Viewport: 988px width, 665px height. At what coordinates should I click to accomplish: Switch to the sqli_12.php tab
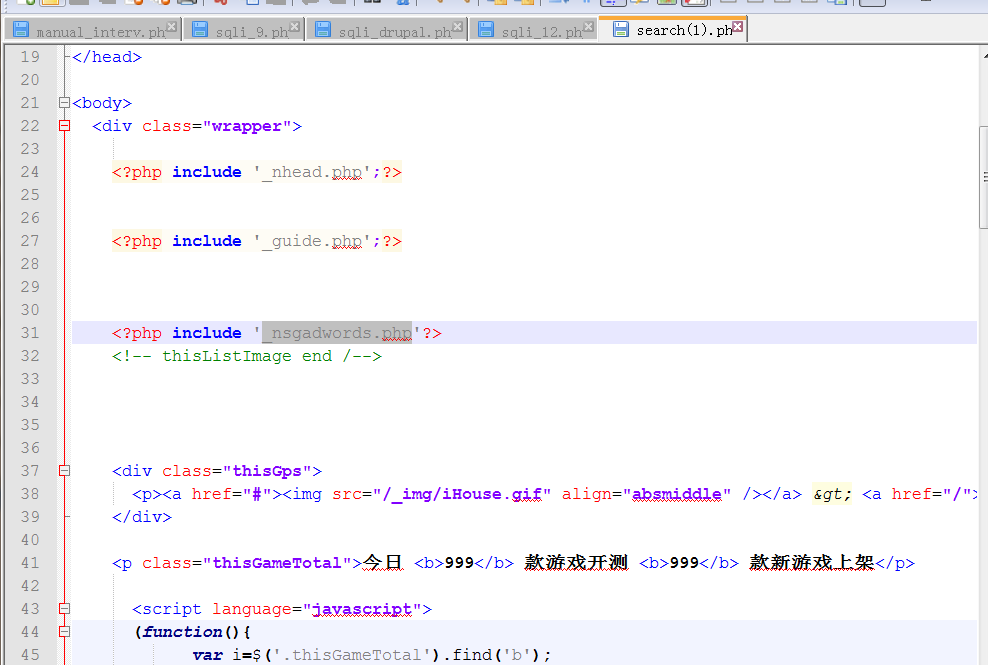tap(533, 30)
